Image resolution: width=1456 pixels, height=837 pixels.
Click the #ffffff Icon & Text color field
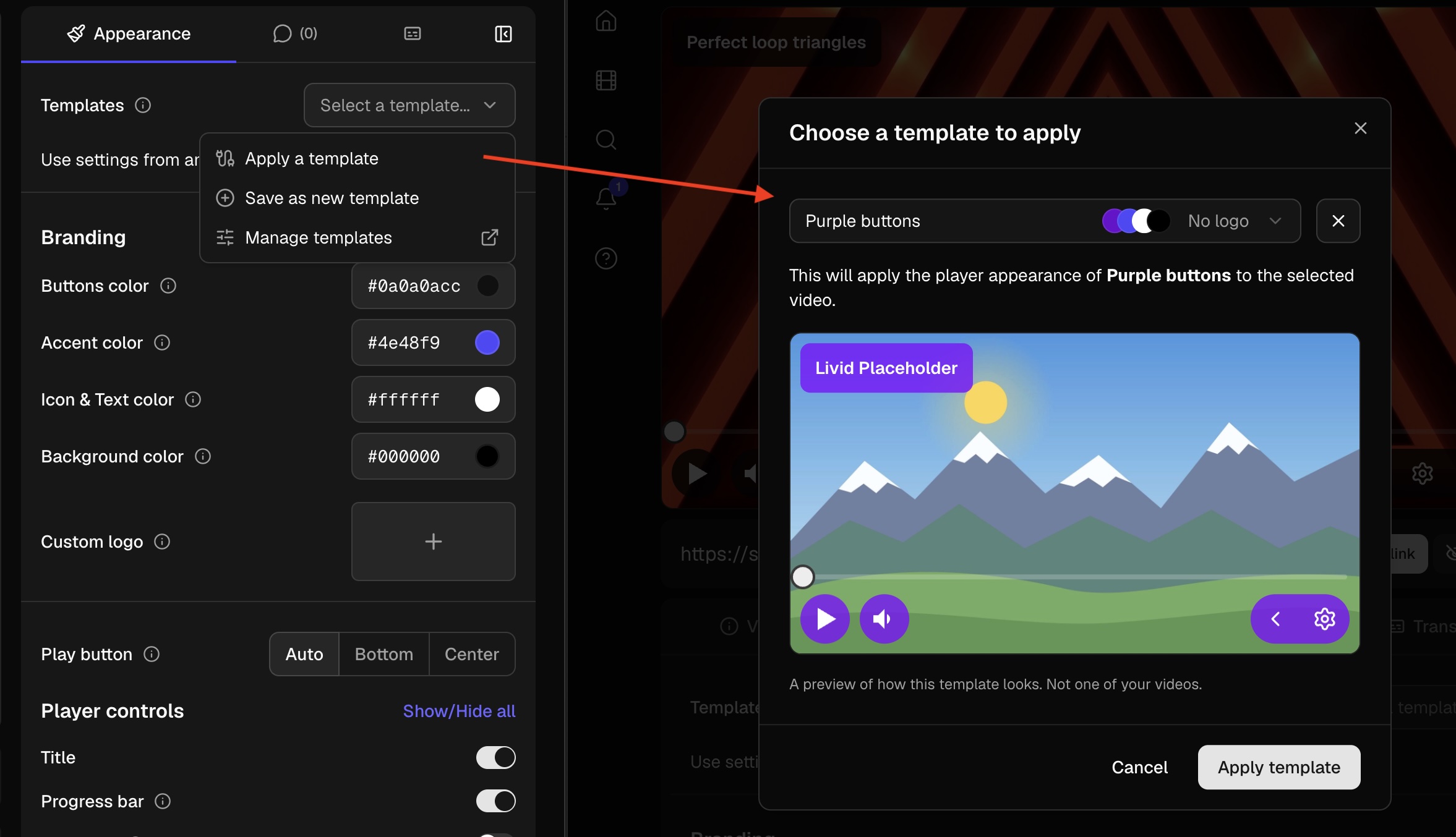point(434,399)
